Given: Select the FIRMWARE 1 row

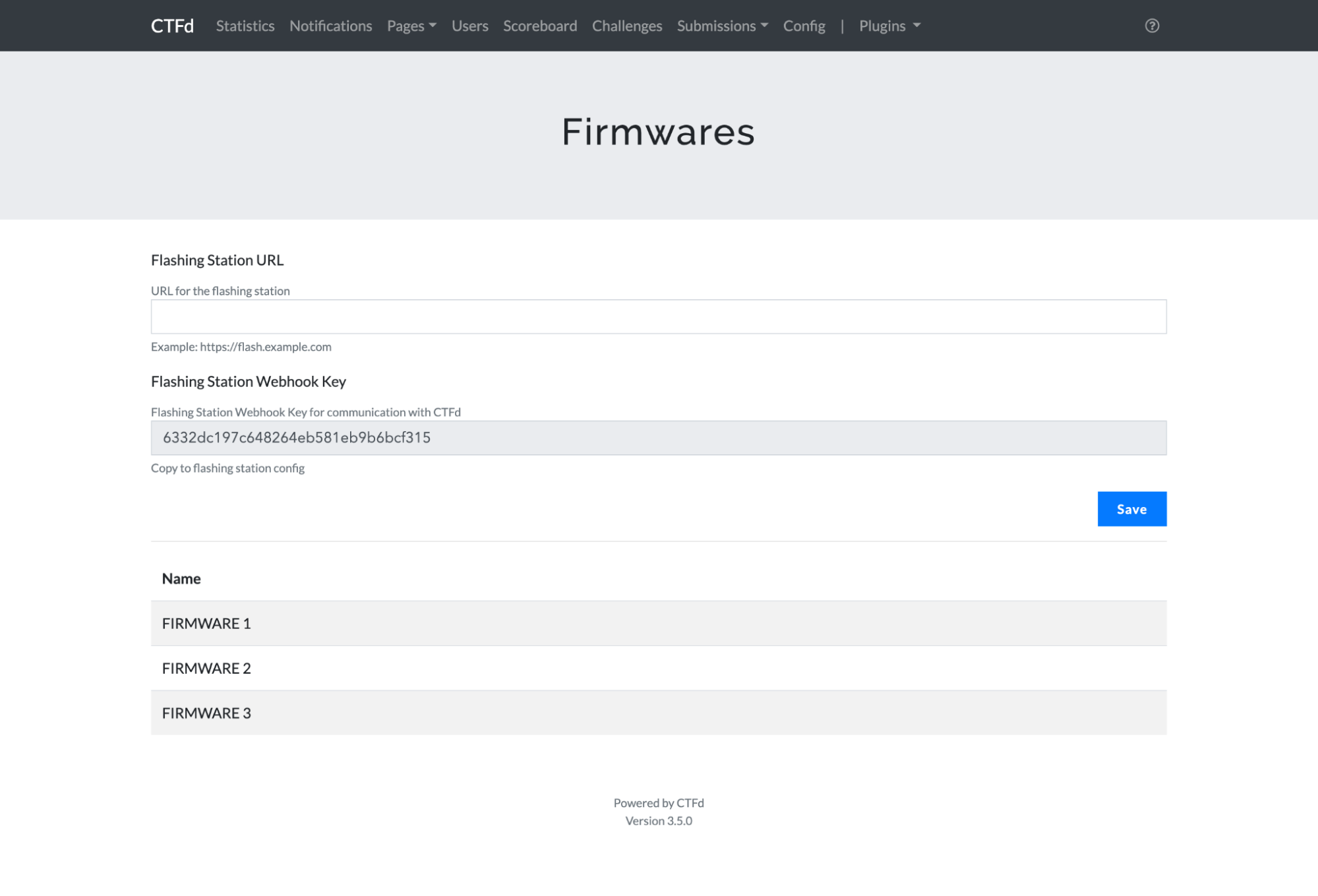Looking at the screenshot, I should pos(206,623).
